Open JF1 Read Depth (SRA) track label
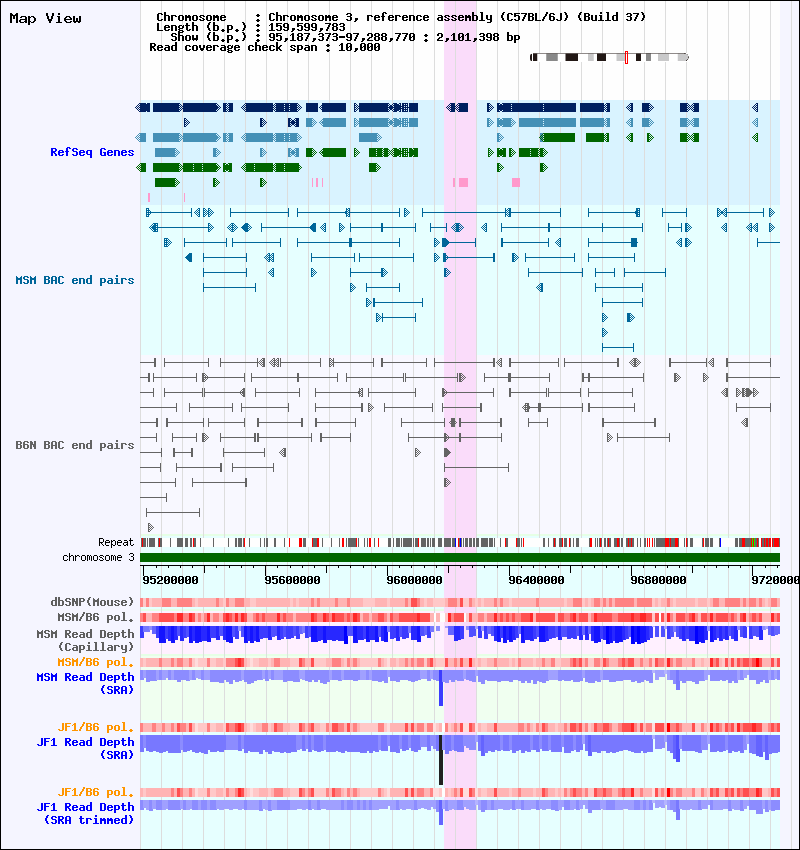800x850 pixels. point(85,748)
